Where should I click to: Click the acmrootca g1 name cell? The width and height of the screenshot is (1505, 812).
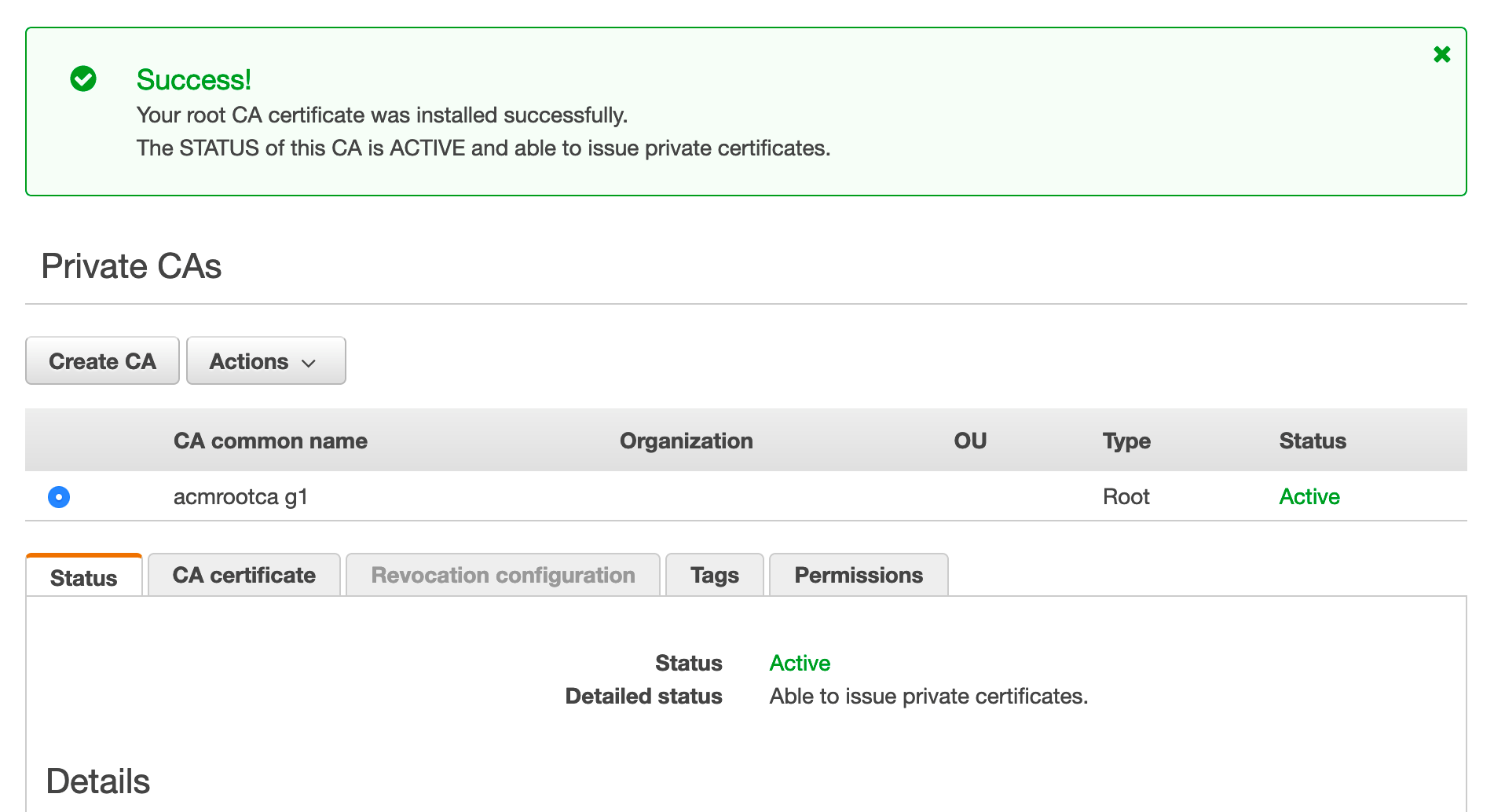[240, 497]
